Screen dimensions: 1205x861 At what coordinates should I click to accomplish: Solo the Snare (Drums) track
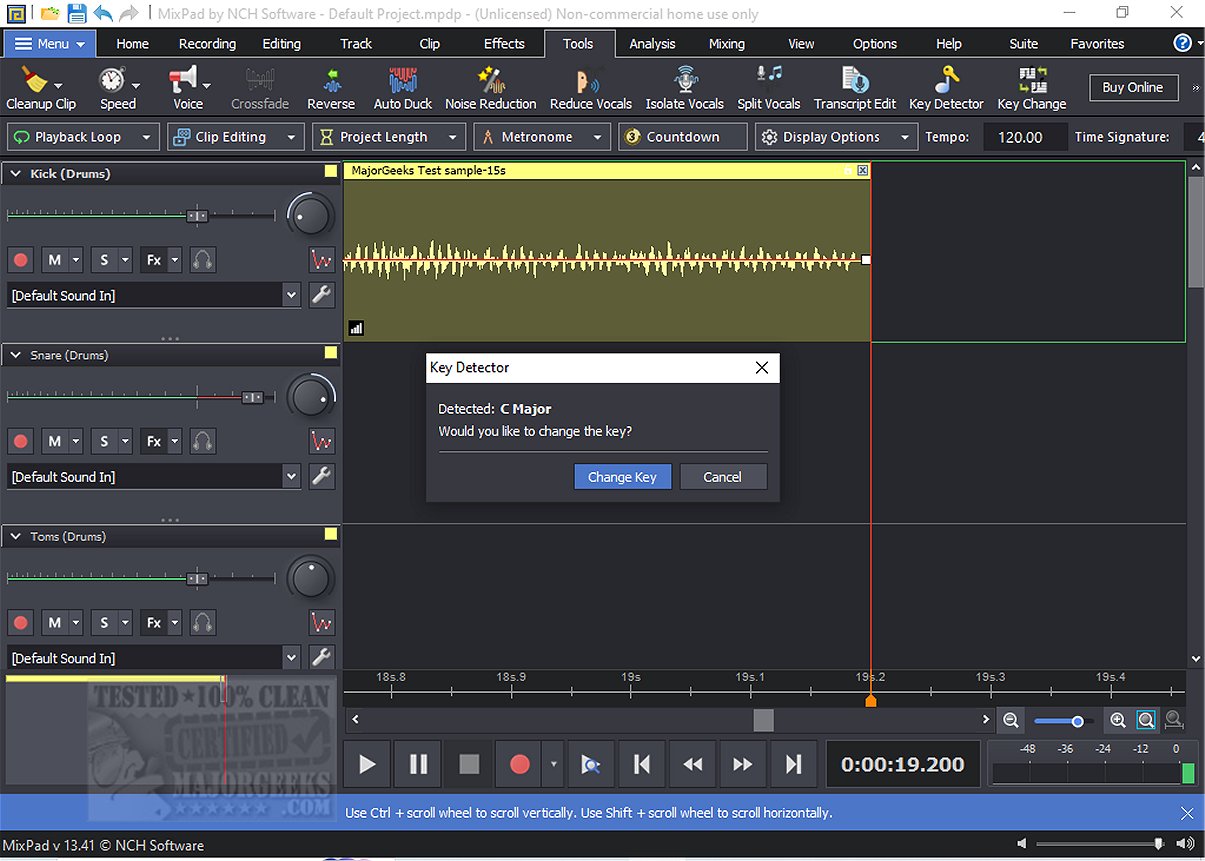tap(104, 441)
